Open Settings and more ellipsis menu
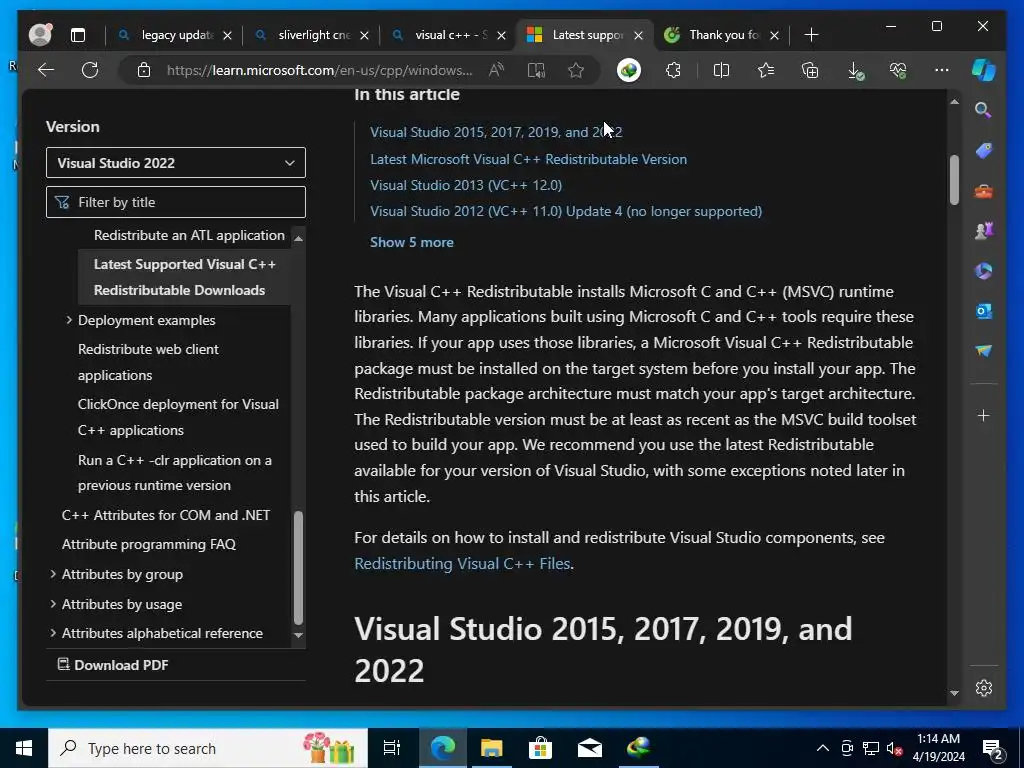 pyautogui.click(x=942, y=70)
